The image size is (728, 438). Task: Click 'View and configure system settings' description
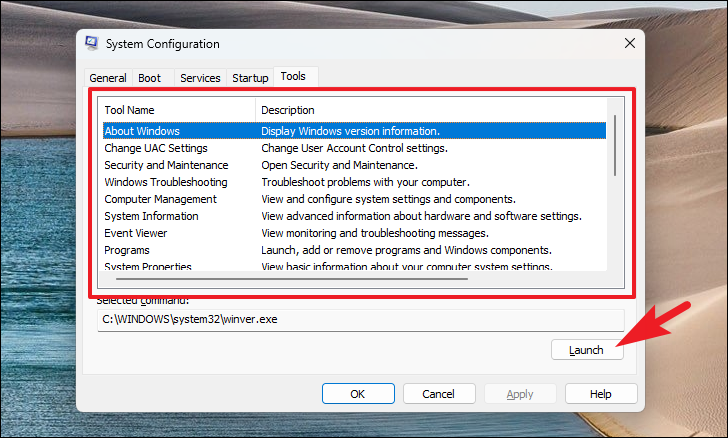pyautogui.click(x=388, y=199)
